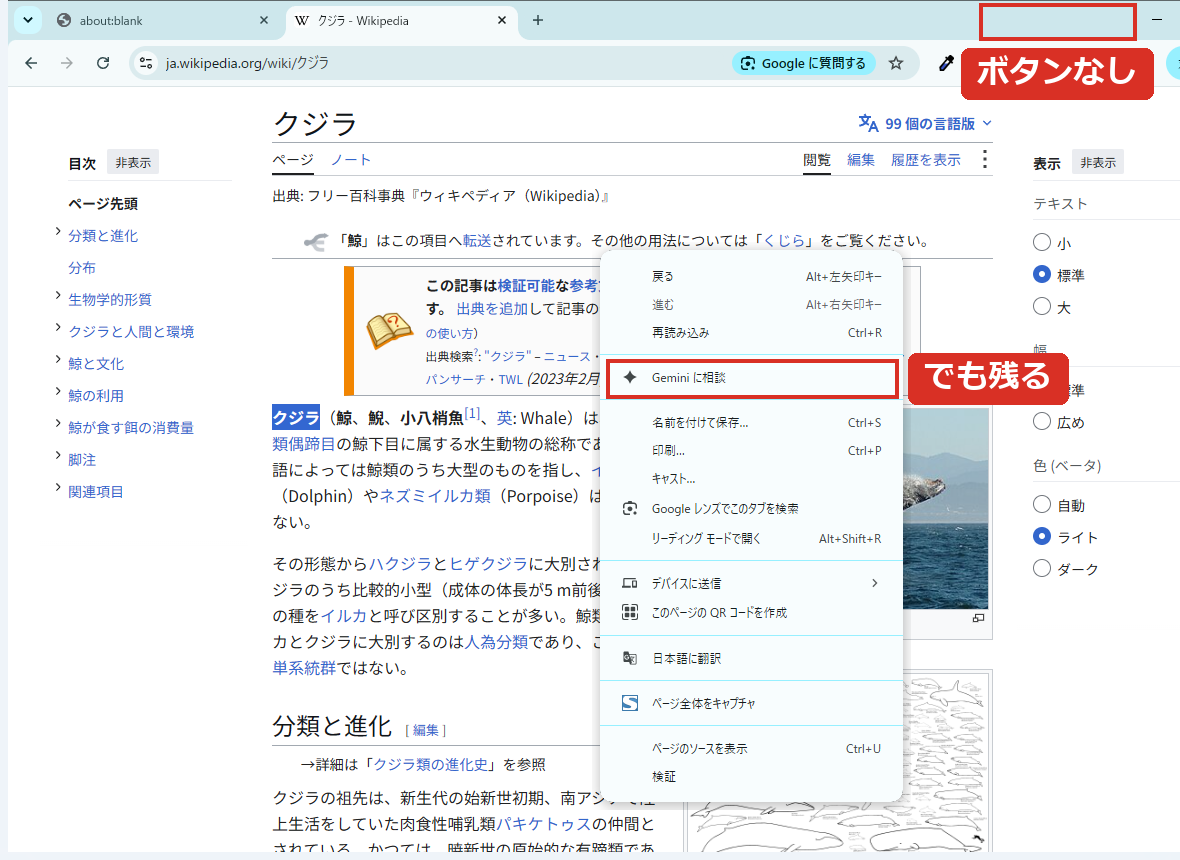This screenshot has height=860, width=1180.
Task: Choose 名前を付けて保存 in context menu
Action: point(751,423)
